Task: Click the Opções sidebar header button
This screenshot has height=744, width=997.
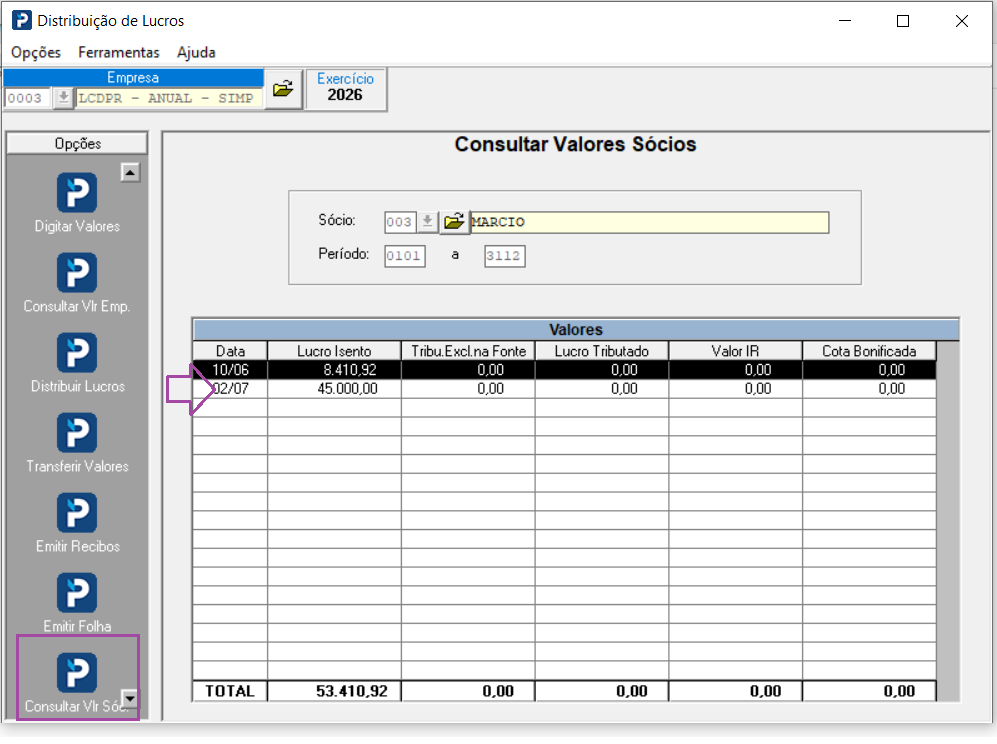Action: point(77,144)
